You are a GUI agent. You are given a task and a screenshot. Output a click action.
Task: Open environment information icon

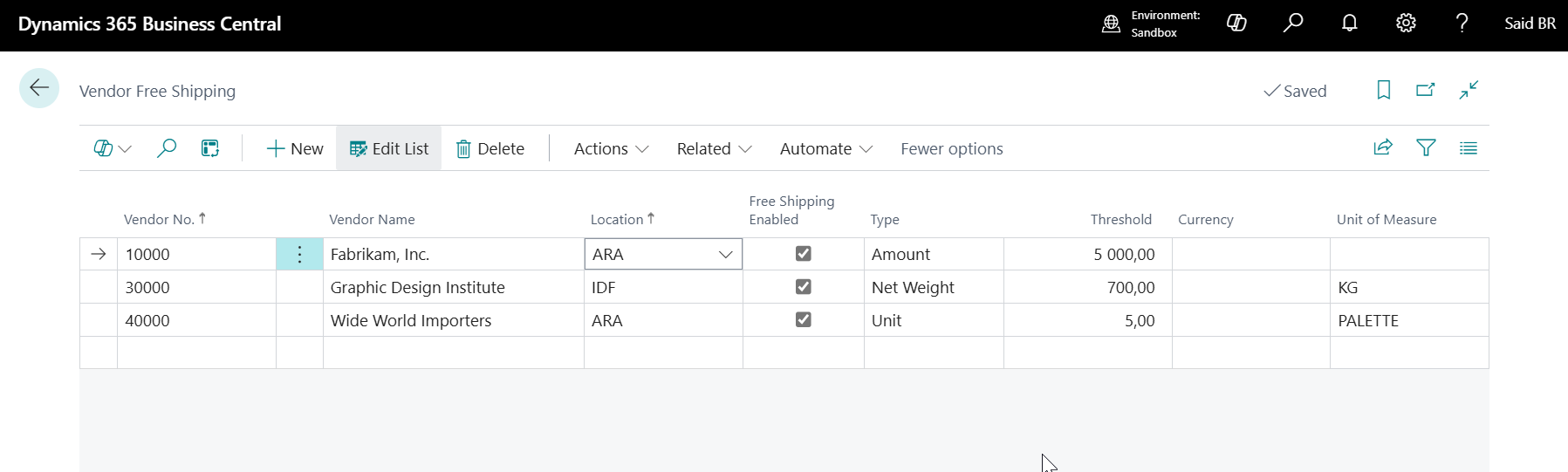click(x=1111, y=24)
